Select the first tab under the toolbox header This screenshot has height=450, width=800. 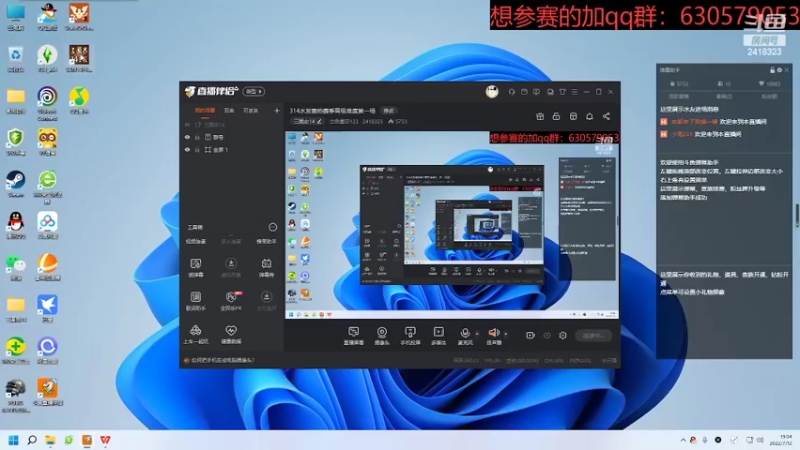195,241
